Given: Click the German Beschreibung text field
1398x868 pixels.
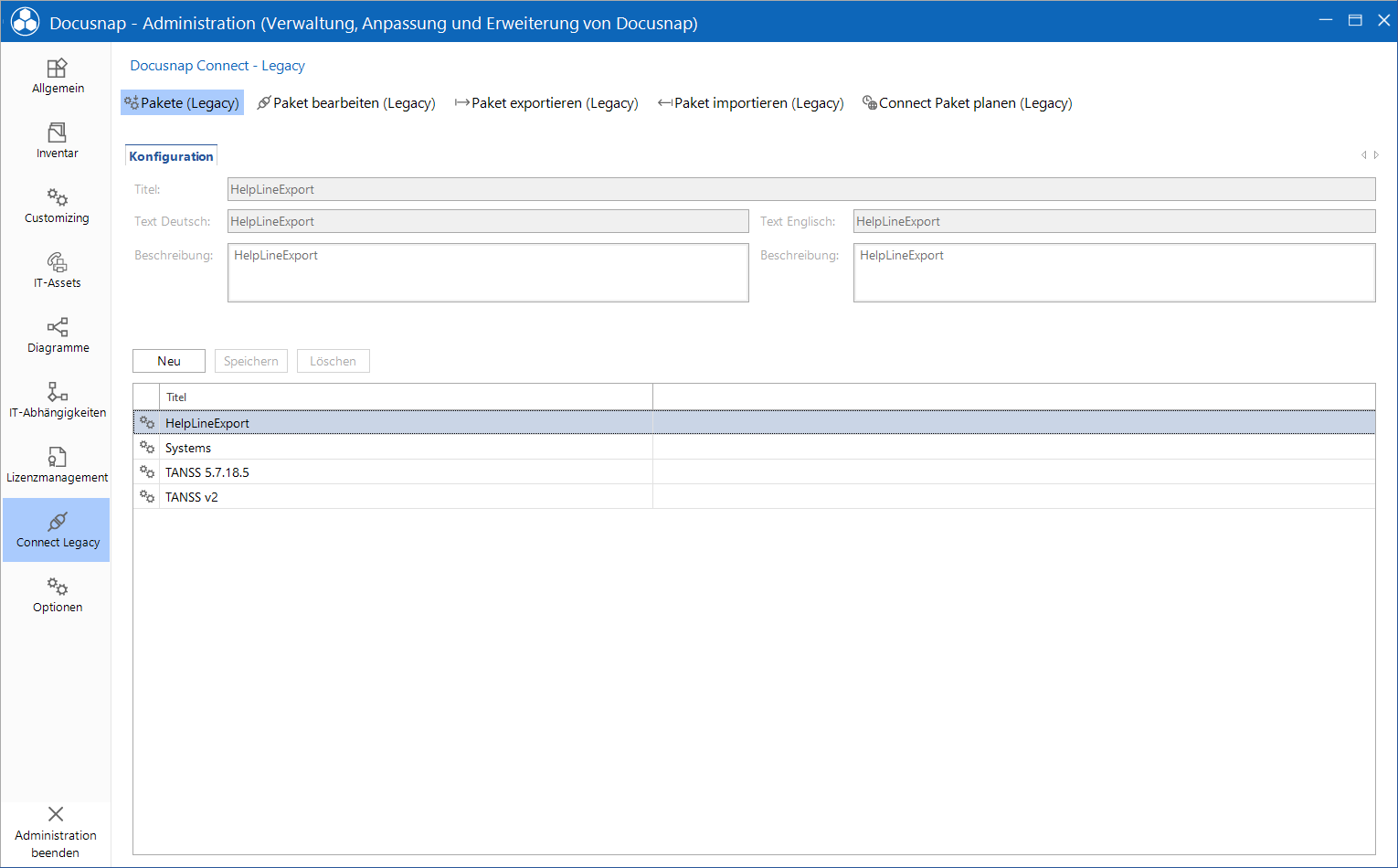Looking at the screenshot, I should point(488,272).
